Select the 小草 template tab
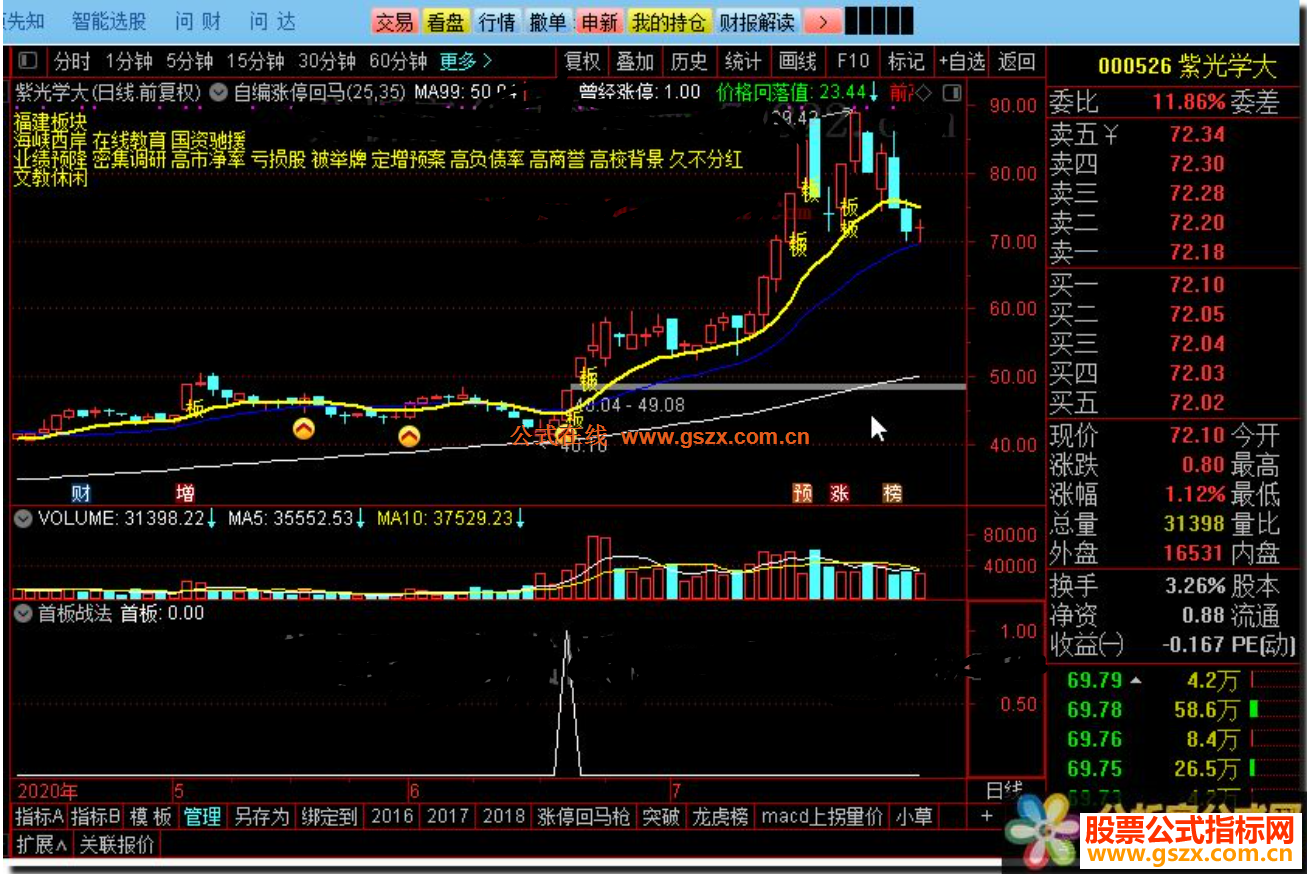 coord(914,817)
